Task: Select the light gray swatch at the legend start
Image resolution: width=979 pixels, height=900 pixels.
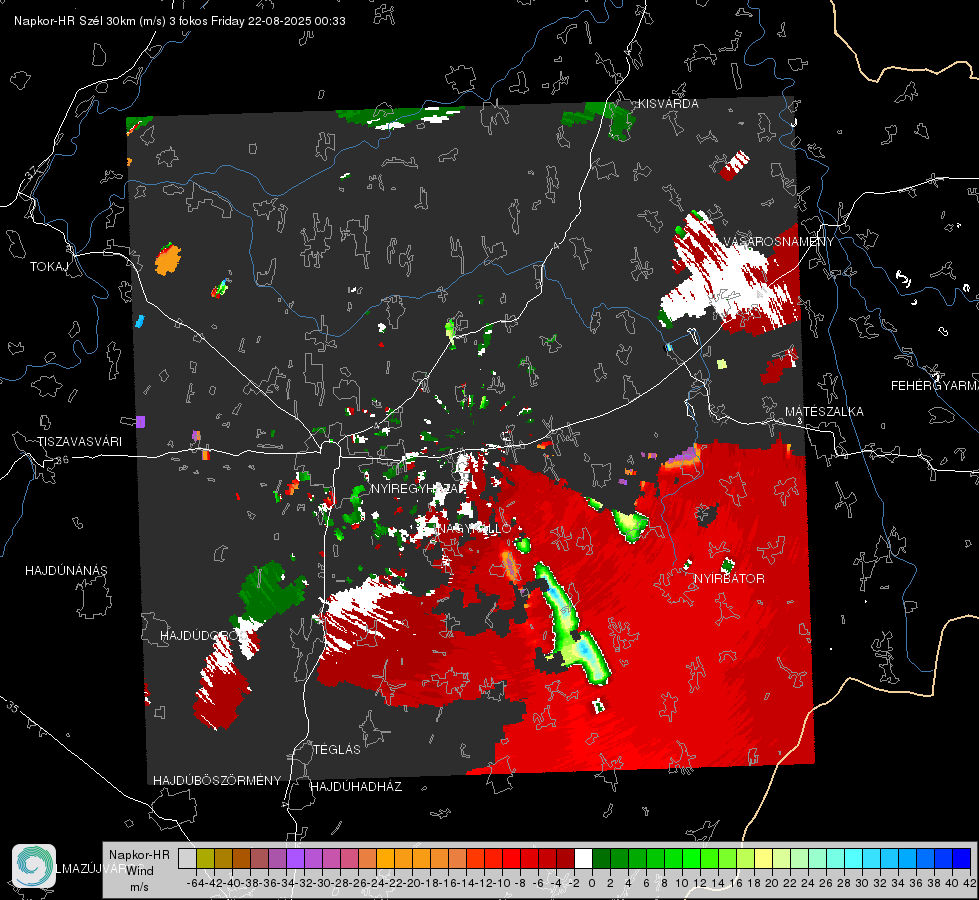Action: [x=187, y=859]
